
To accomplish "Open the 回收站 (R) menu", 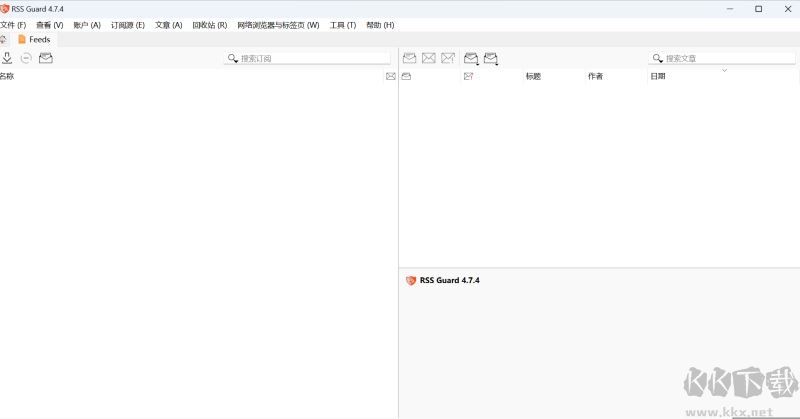I will point(210,25).
